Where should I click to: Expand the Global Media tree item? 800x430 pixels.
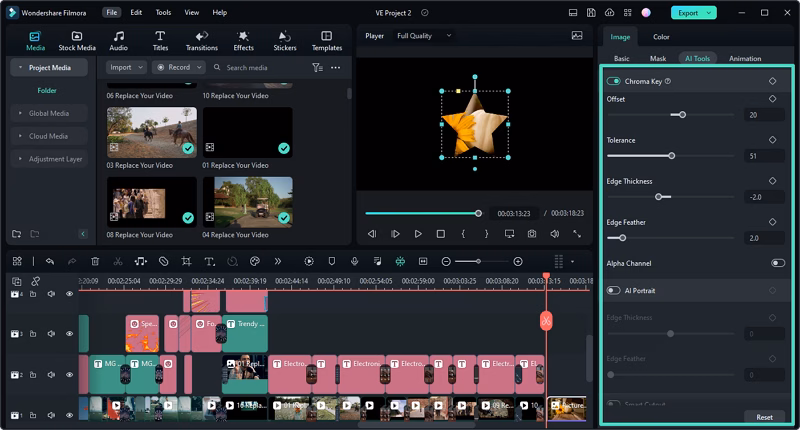click(x=48, y=113)
